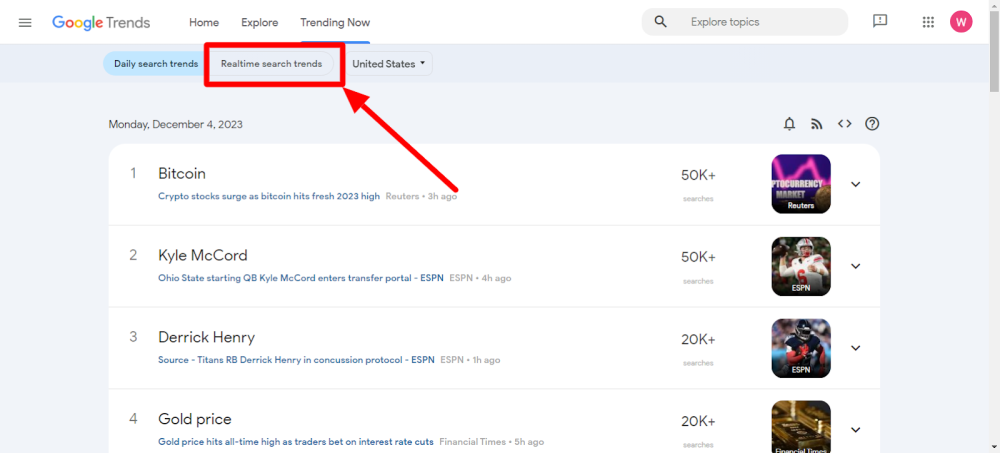Open the Derrick Henry concussion protocol article

[x=297, y=360]
